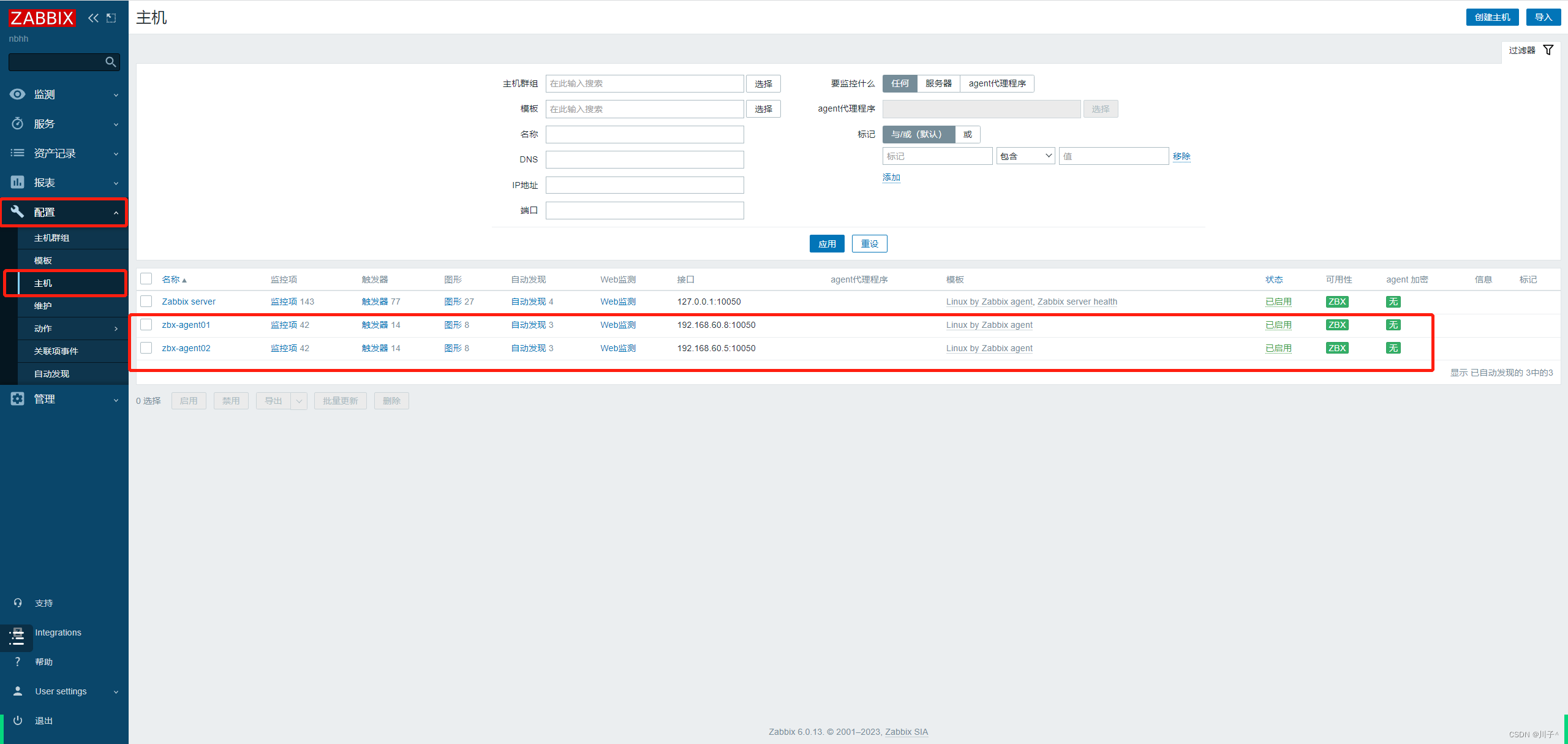This screenshot has width=1568, height=744.
Task: Click ZBX availability badge for zbx-agent02
Action: pos(1336,348)
